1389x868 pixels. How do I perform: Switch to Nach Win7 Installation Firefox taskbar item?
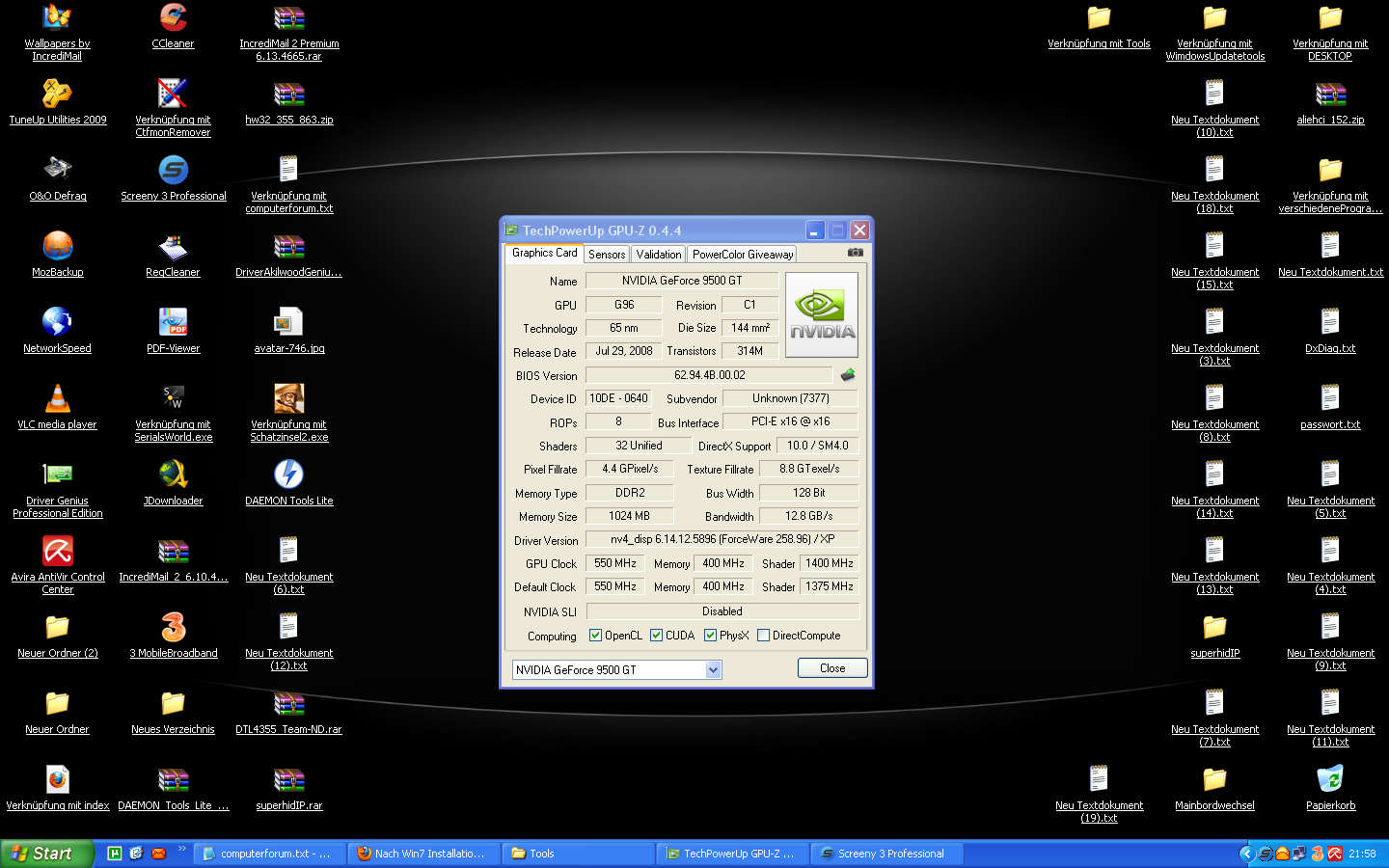click(x=422, y=854)
